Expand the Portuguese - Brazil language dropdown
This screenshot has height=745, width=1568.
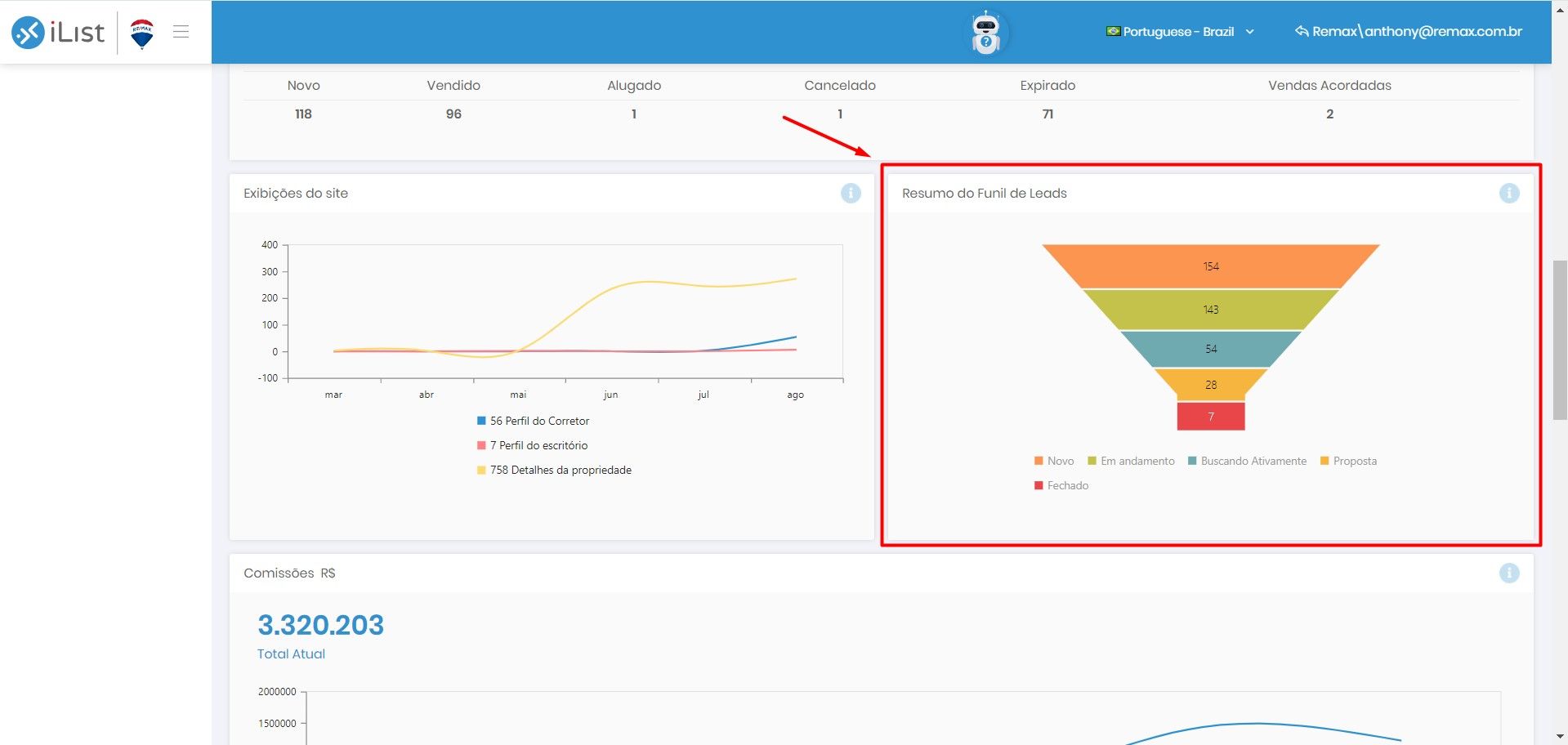point(1181,32)
